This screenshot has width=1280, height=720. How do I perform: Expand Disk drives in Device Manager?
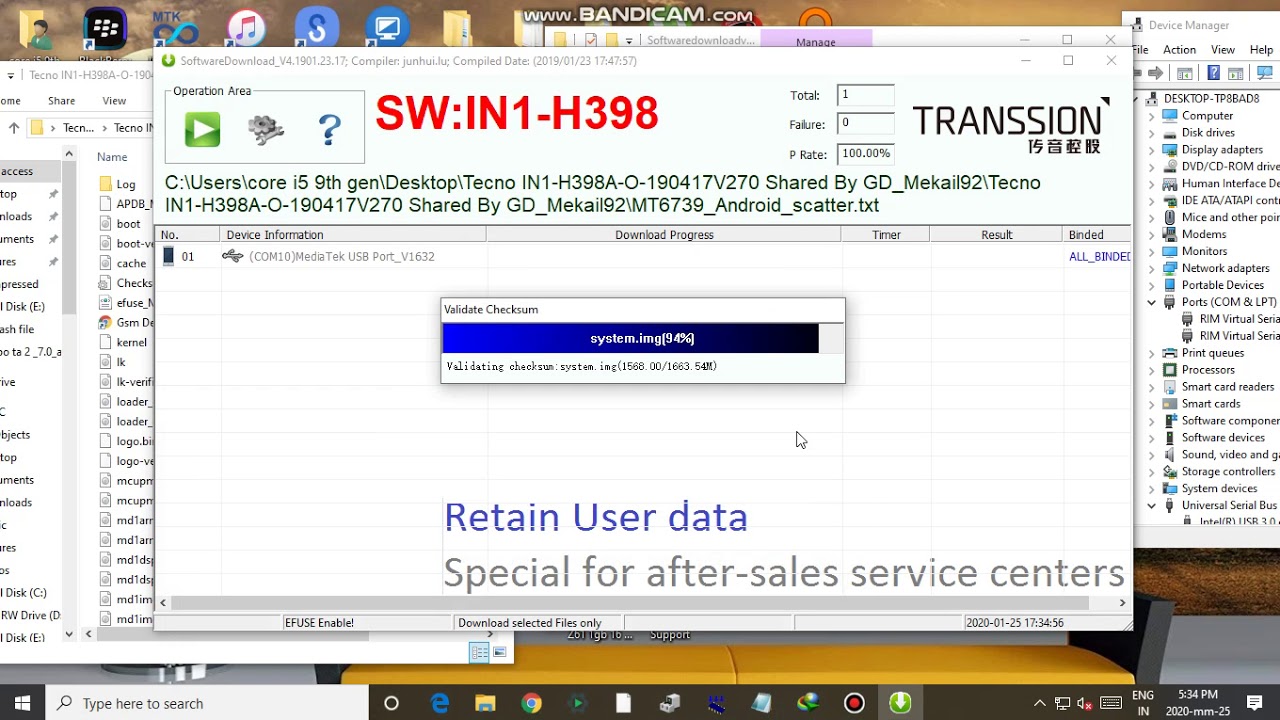[1151, 132]
